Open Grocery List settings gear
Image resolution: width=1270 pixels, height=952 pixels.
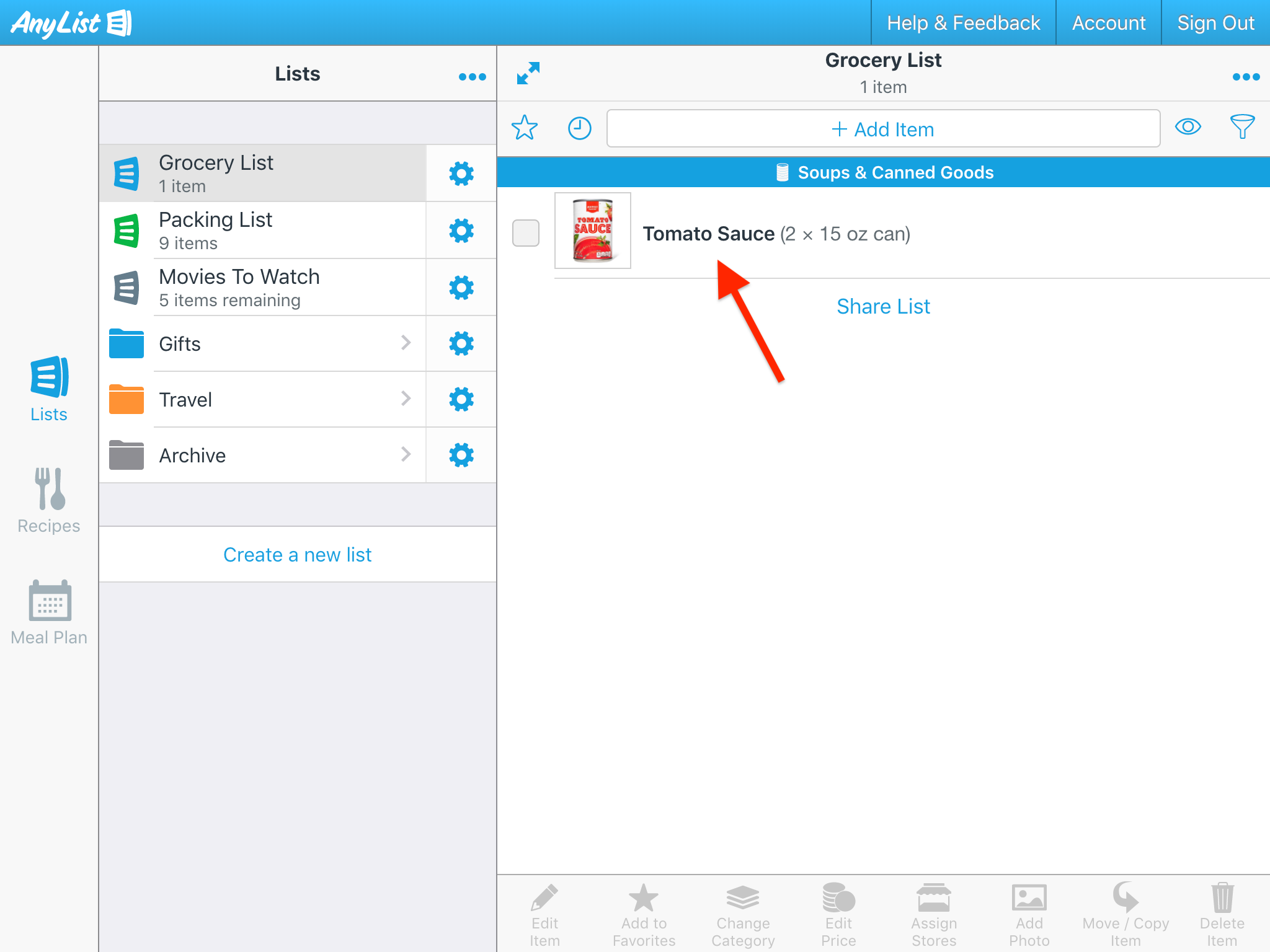pos(461,174)
